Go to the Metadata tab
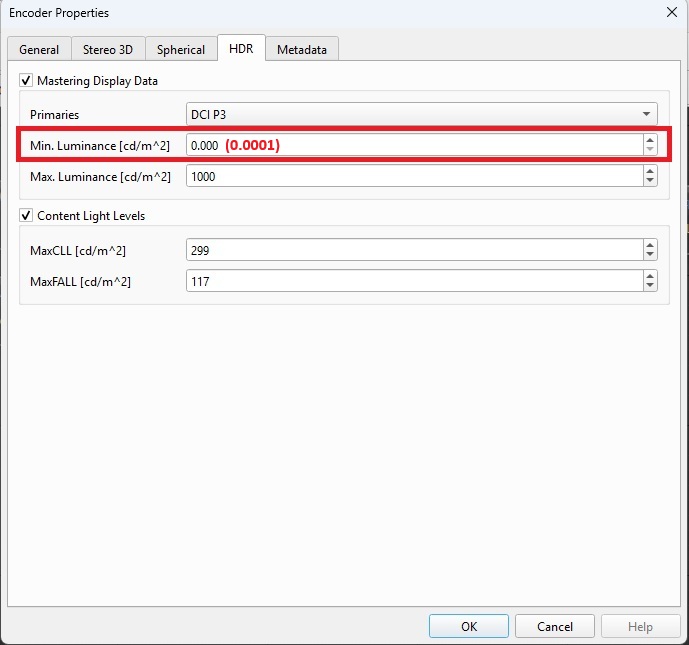This screenshot has width=689, height=645. (x=302, y=50)
